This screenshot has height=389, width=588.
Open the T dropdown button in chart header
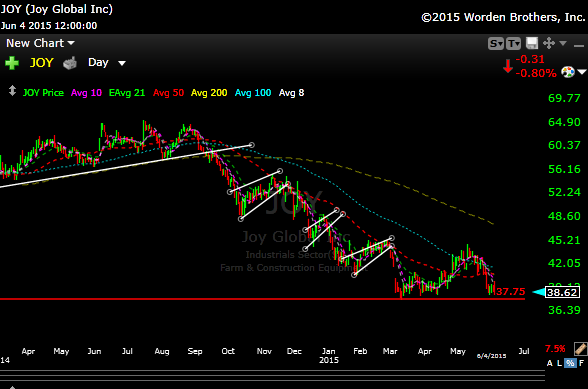(x=513, y=44)
